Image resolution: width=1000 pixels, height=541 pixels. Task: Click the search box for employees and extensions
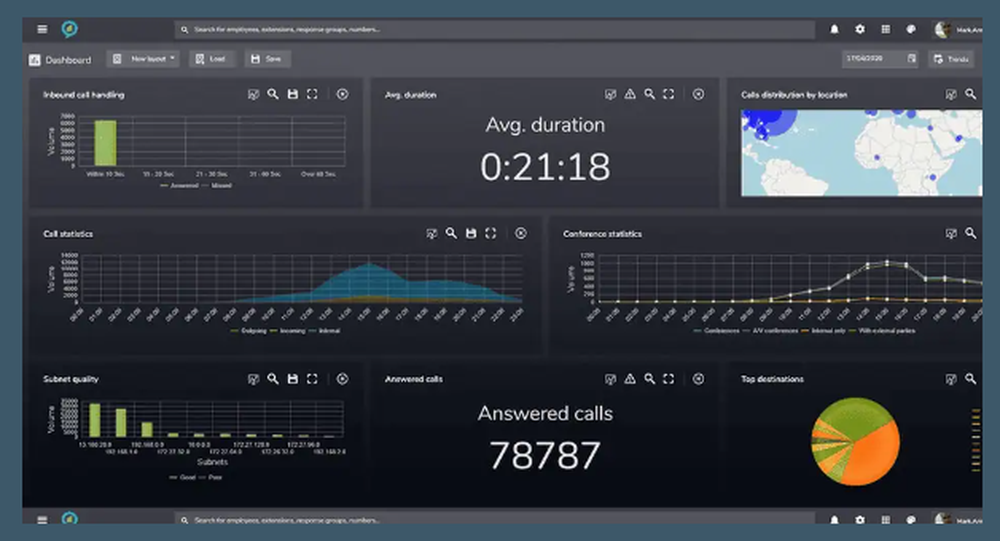[x=495, y=29]
